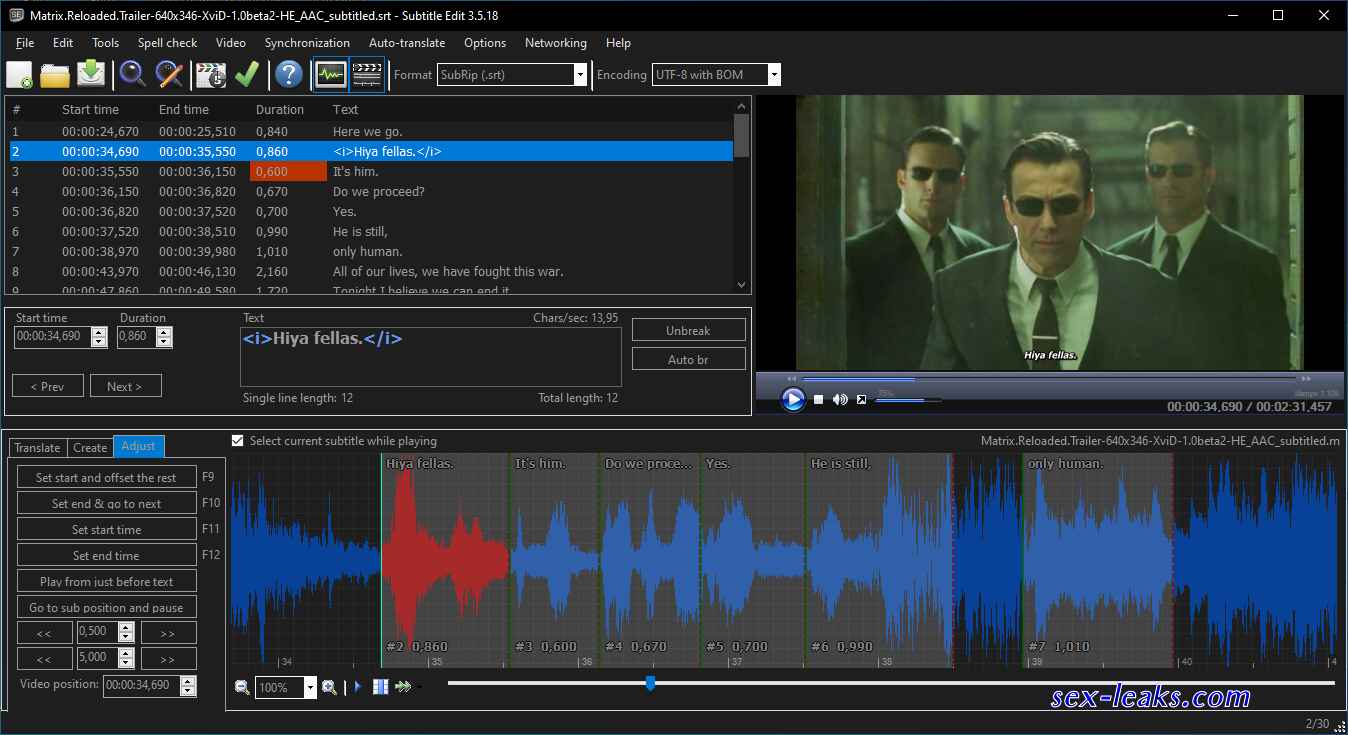Screen dimensions: 1348x735
Task: Click 'Set start and offset the rest'
Action: (x=106, y=477)
